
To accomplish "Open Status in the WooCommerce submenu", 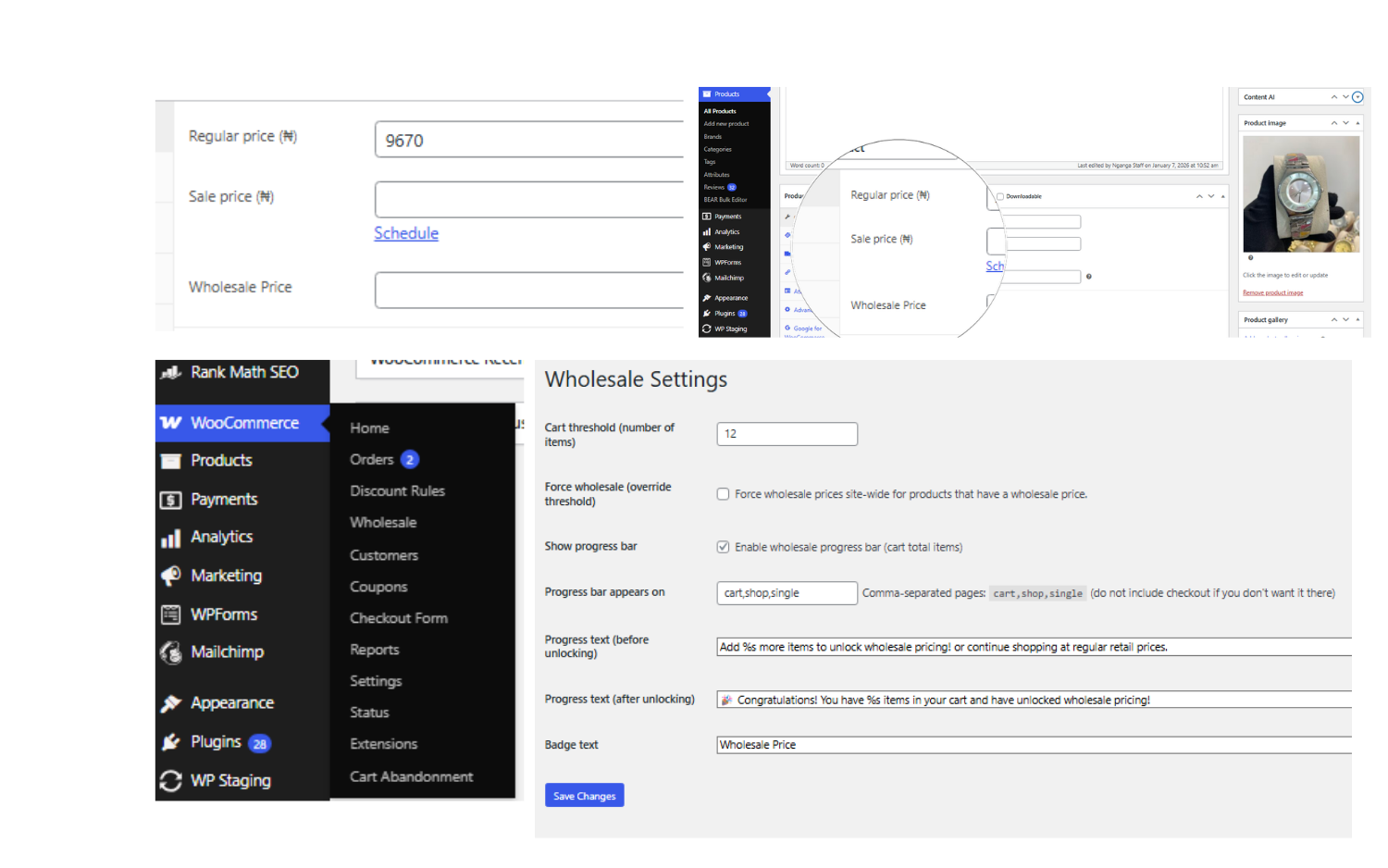I will (x=369, y=713).
